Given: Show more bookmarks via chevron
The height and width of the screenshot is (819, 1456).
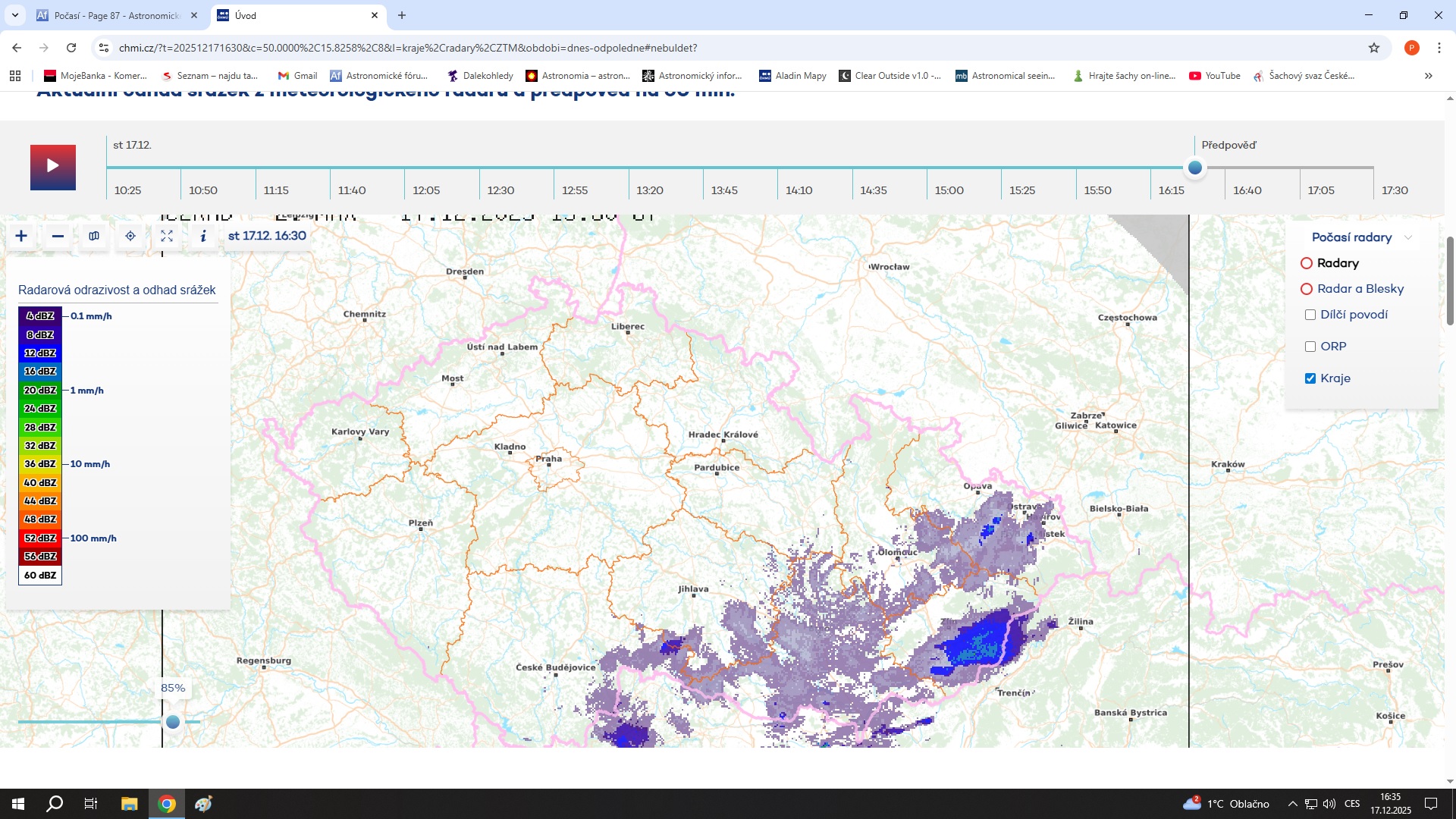Looking at the screenshot, I should click(1429, 76).
